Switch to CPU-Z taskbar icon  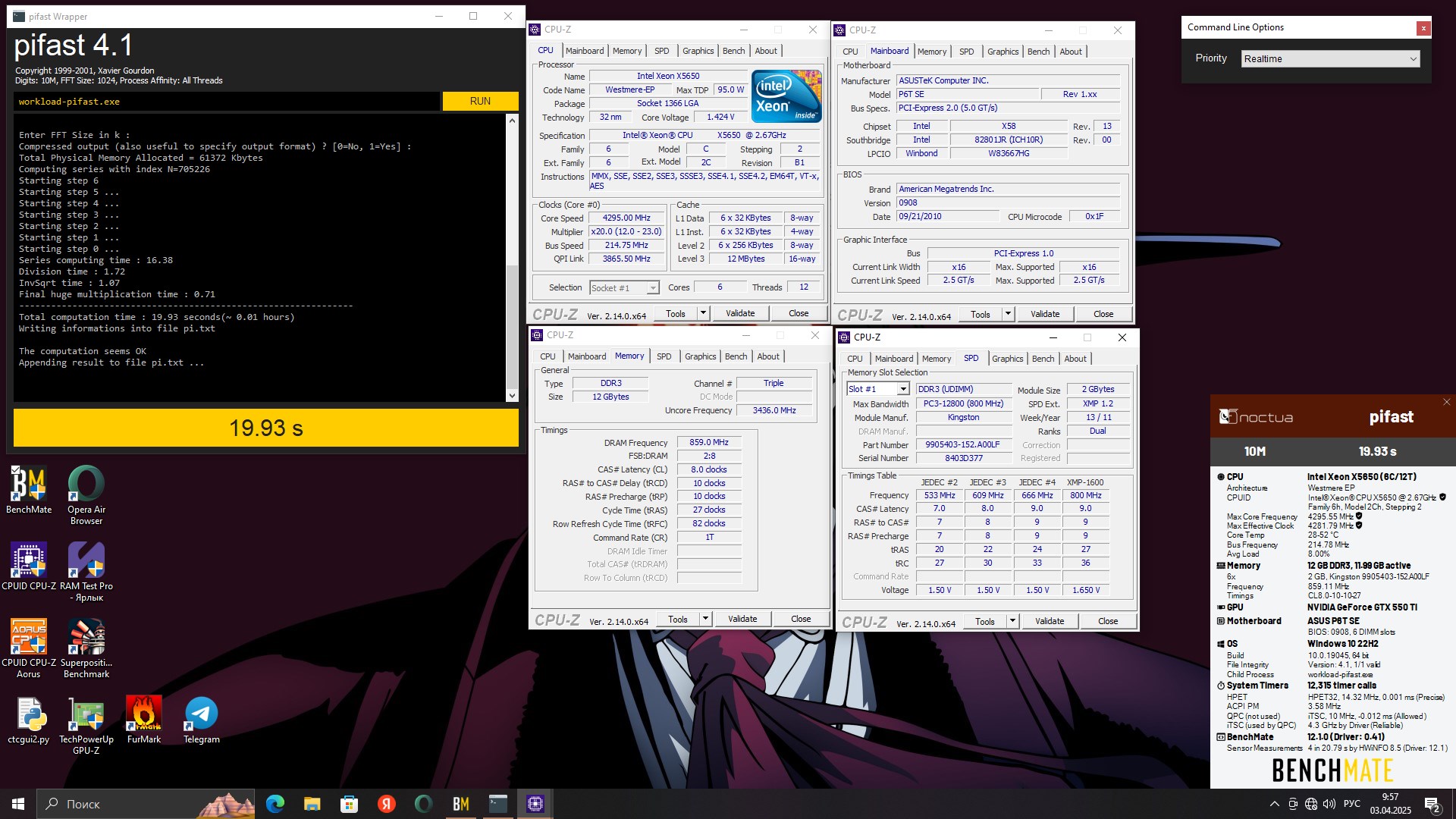tap(535, 804)
